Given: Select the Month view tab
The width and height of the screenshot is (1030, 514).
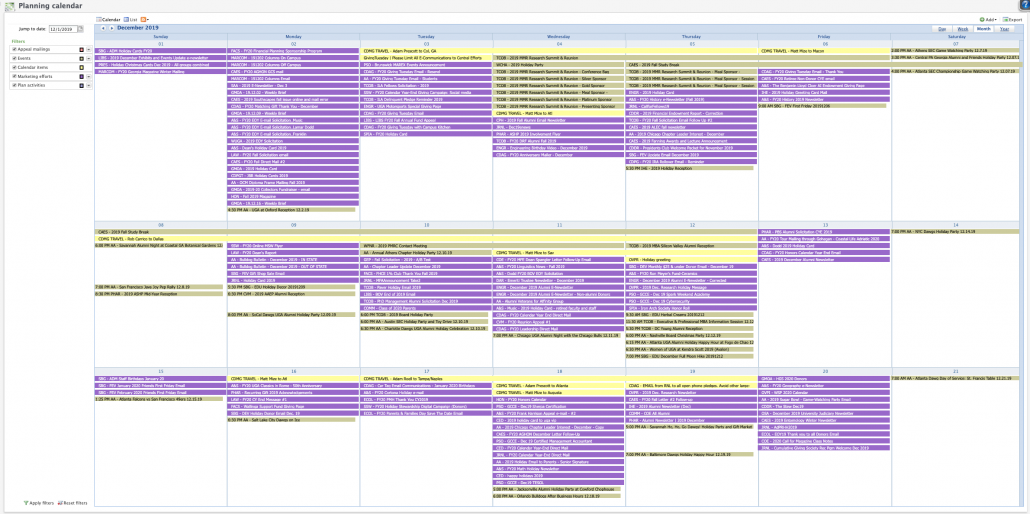Looking at the screenshot, I should (983, 29).
